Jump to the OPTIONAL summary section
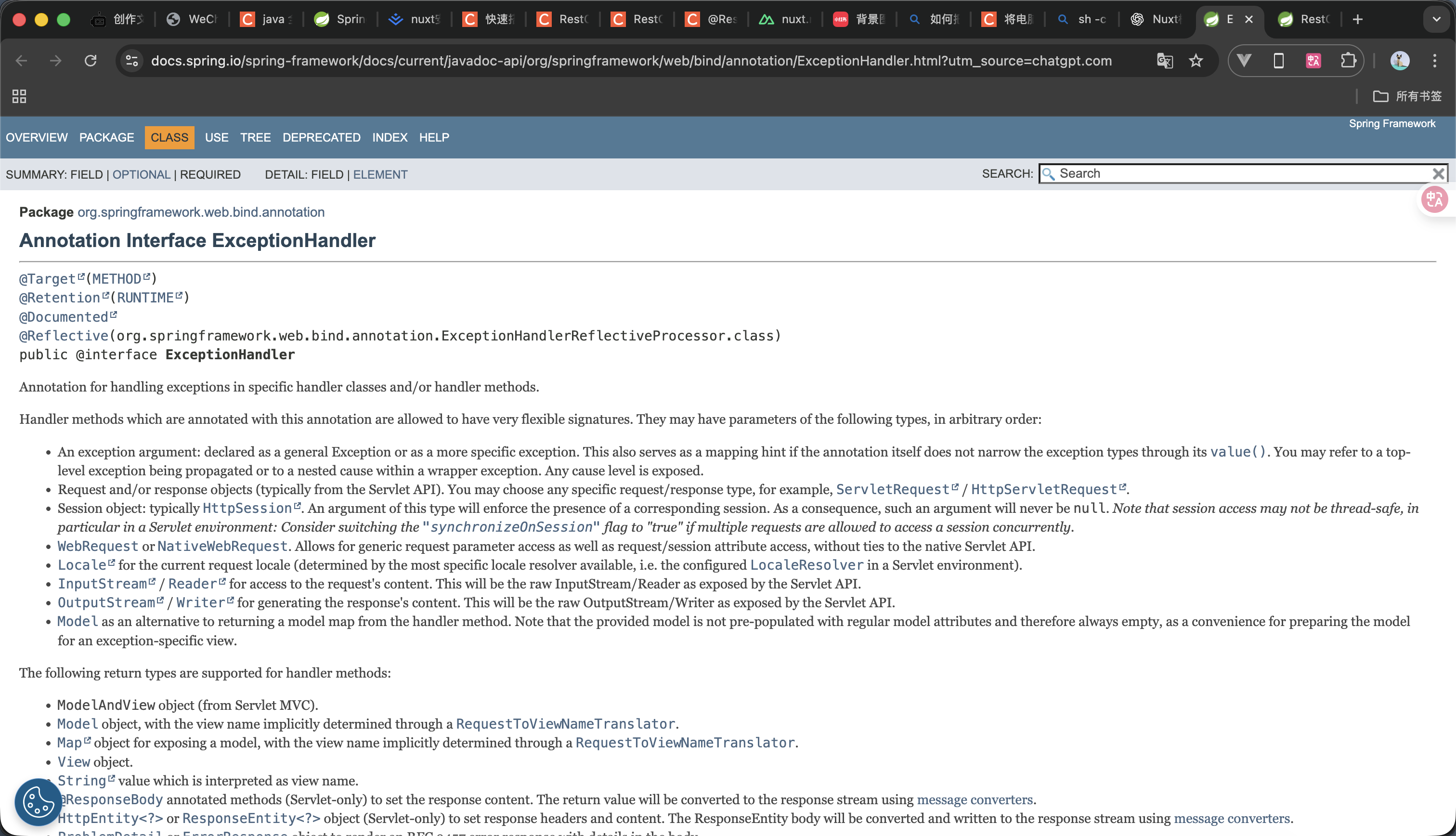 tap(141, 174)
